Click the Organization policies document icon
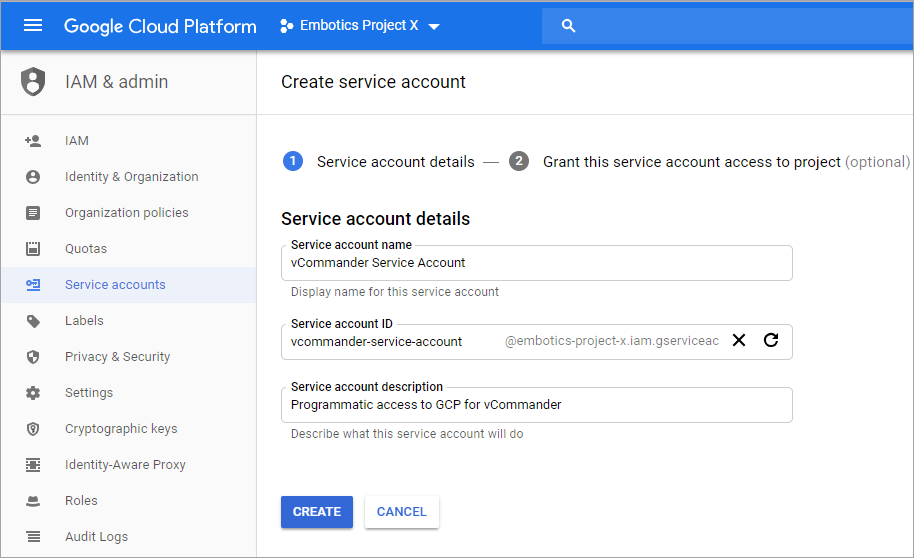The width and height of the screenshot is (914, 558). [33, 213]
